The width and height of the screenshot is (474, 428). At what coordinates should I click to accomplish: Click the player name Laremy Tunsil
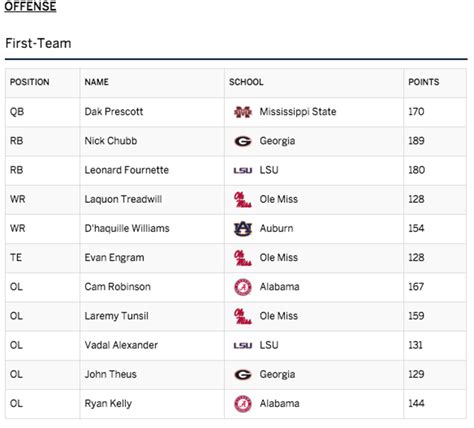coord(116,316)
